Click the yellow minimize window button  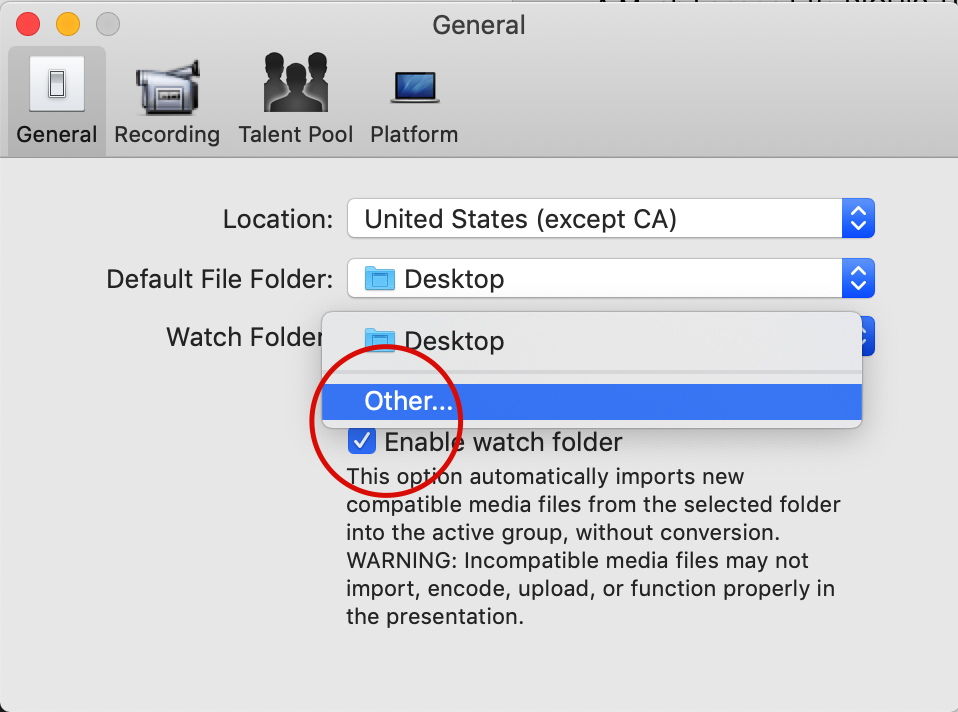[68, 25]
